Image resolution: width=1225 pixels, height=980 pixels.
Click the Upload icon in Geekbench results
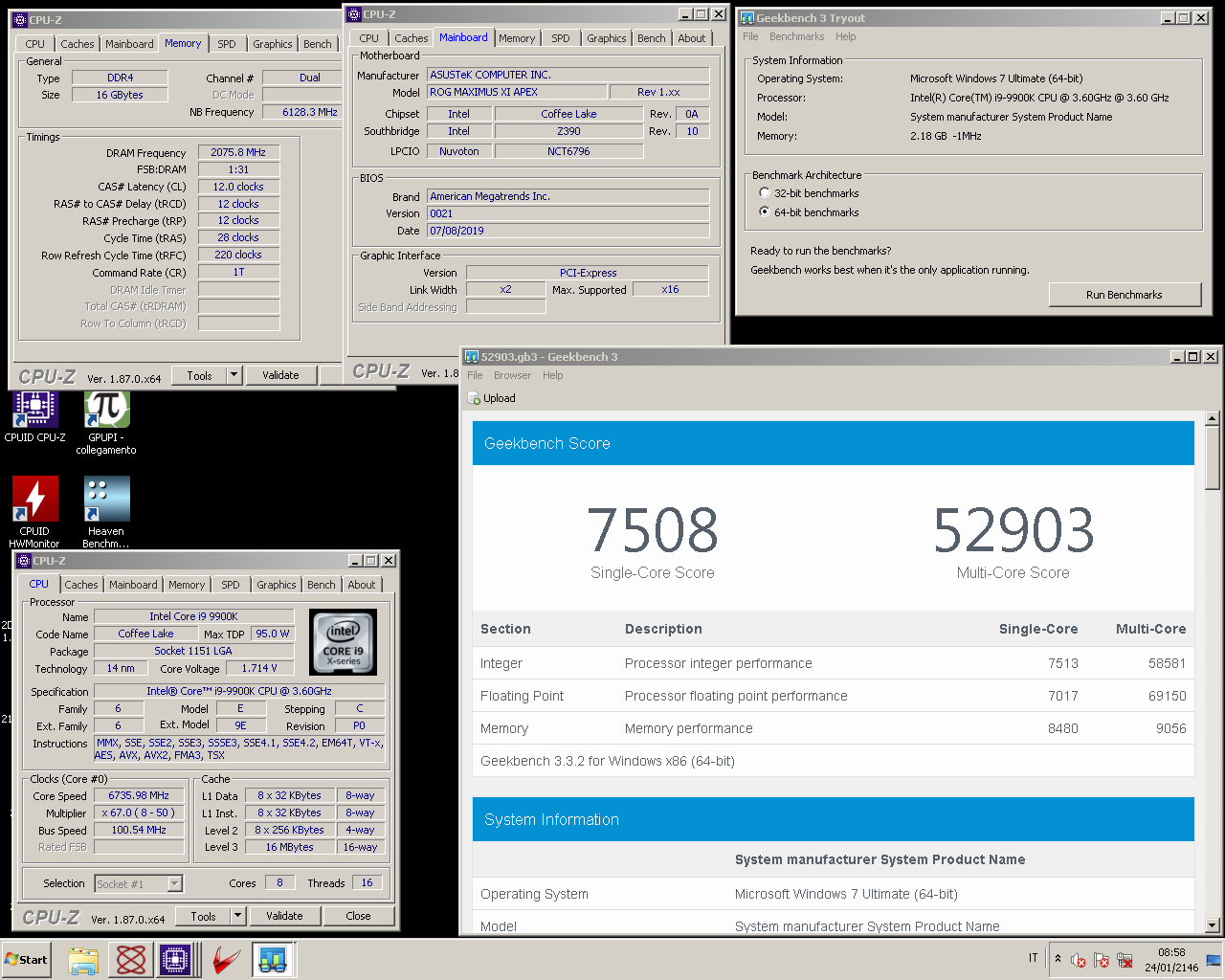[x=475, y=399]
